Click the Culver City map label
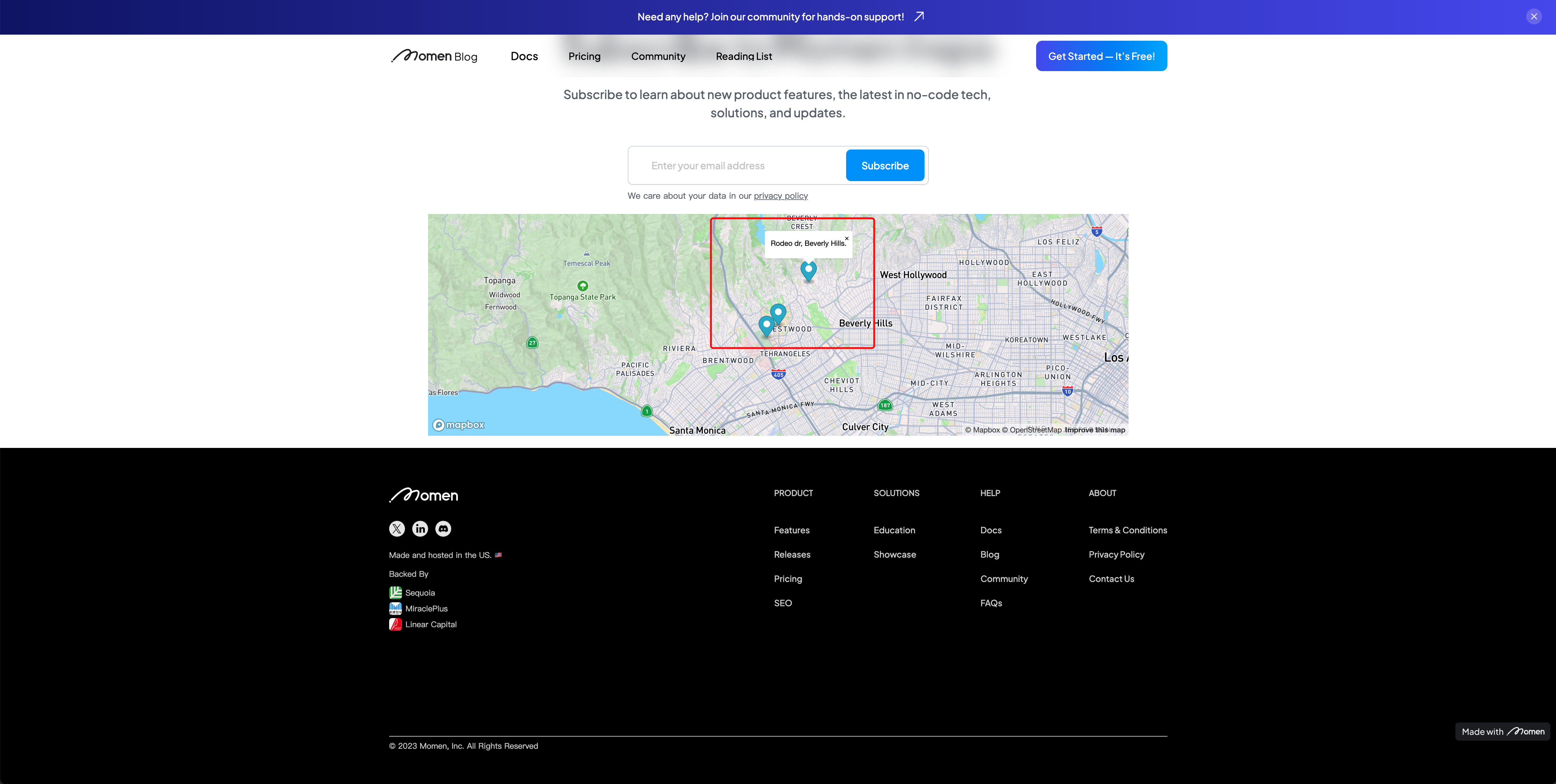The height and width of the screenshot is (784, 1556). click(x=865, y=427)
